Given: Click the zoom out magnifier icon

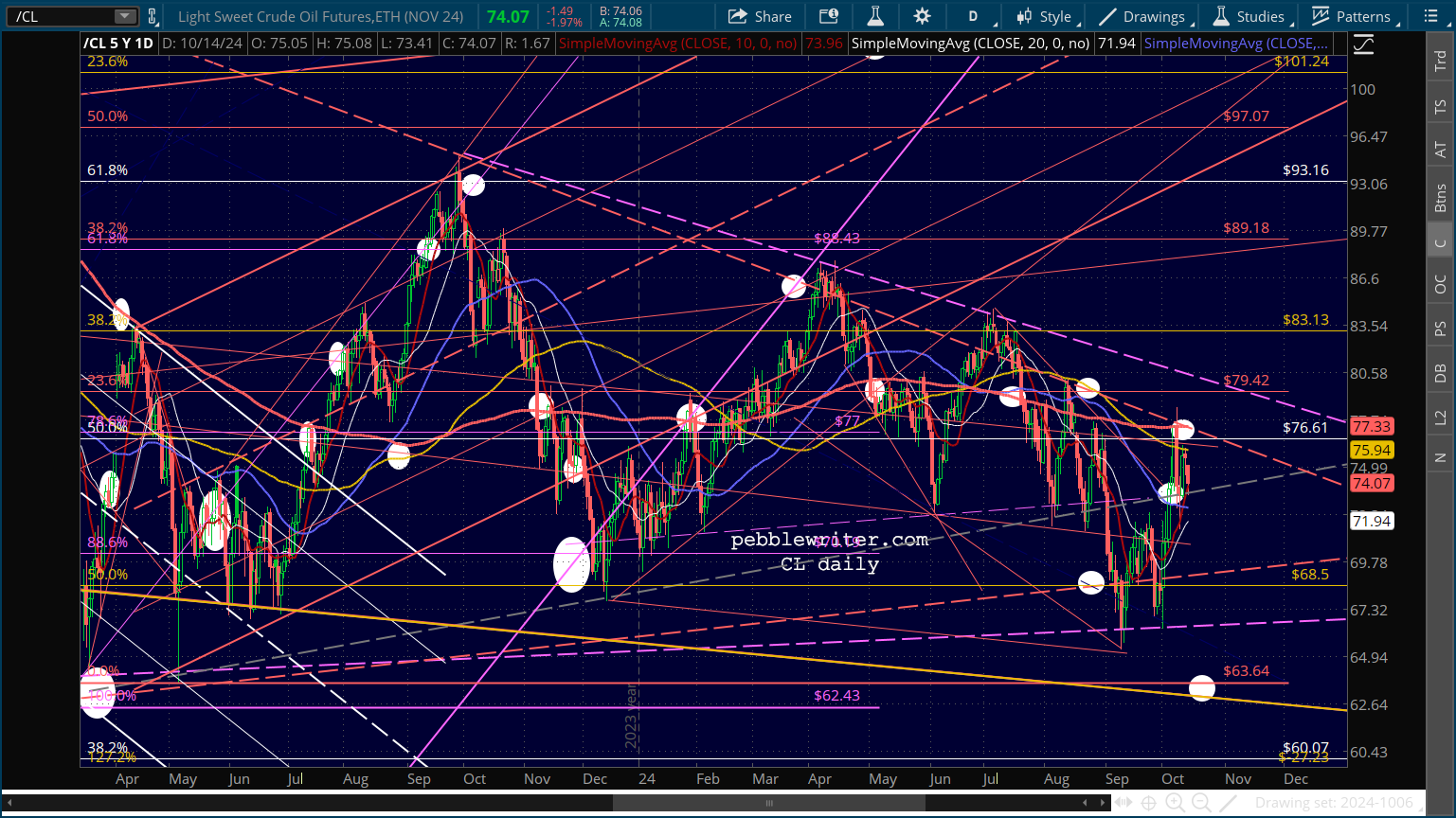Looking at the screenshot, I should 1202,803.
